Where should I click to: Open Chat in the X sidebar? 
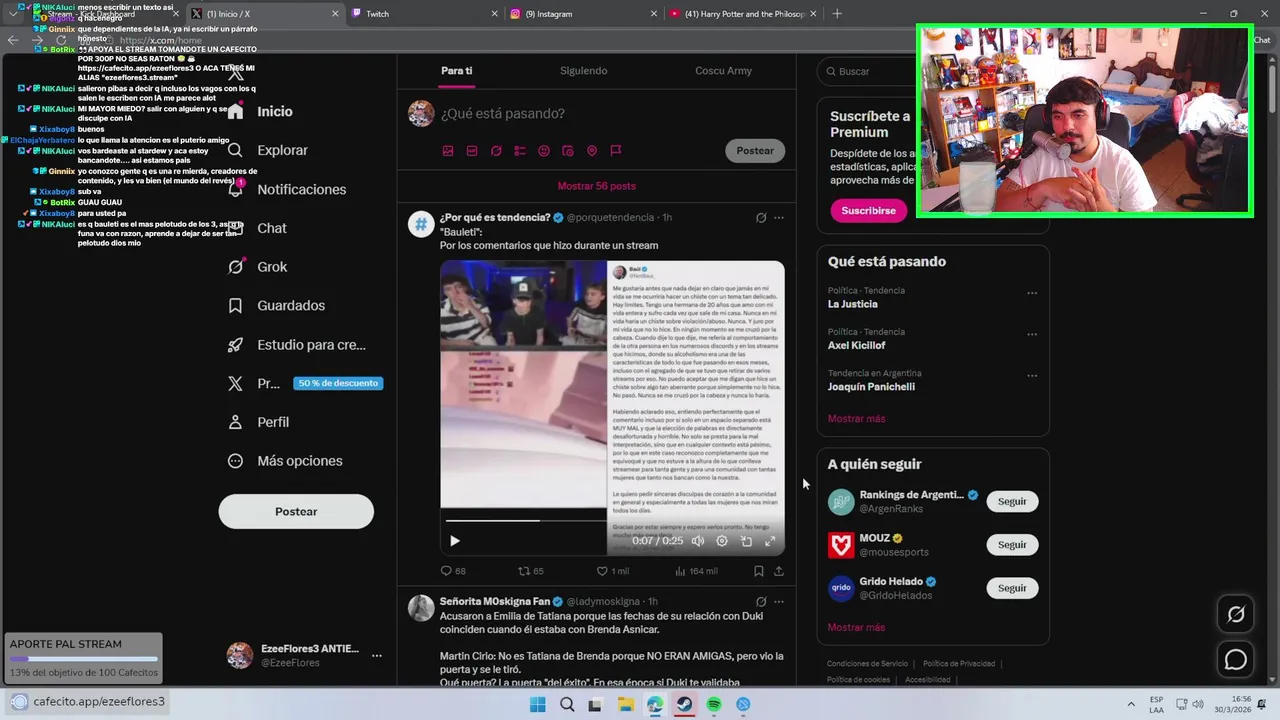[x=258, y=228]
